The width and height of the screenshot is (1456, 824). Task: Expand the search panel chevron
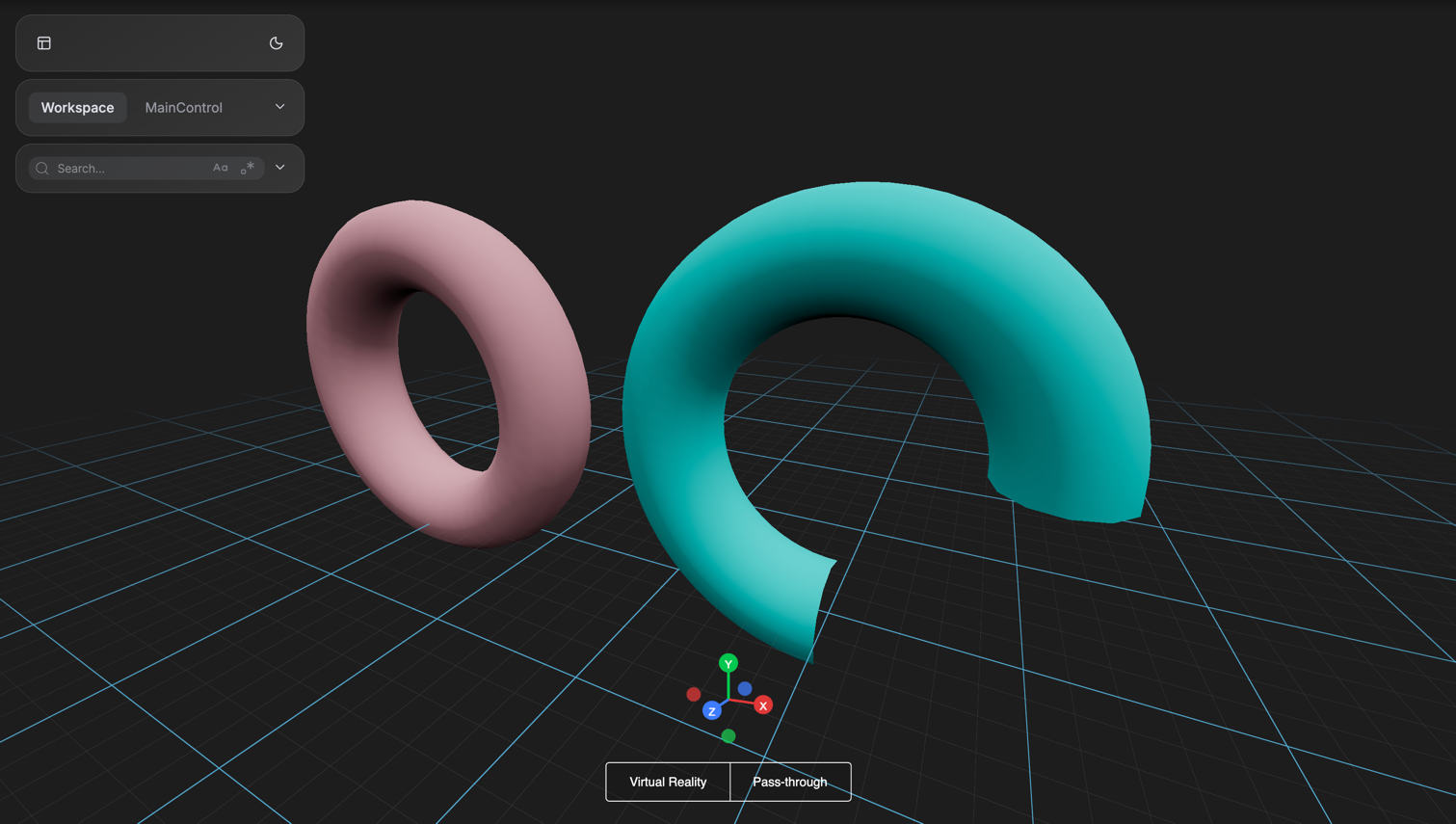(x=280, y=168)
